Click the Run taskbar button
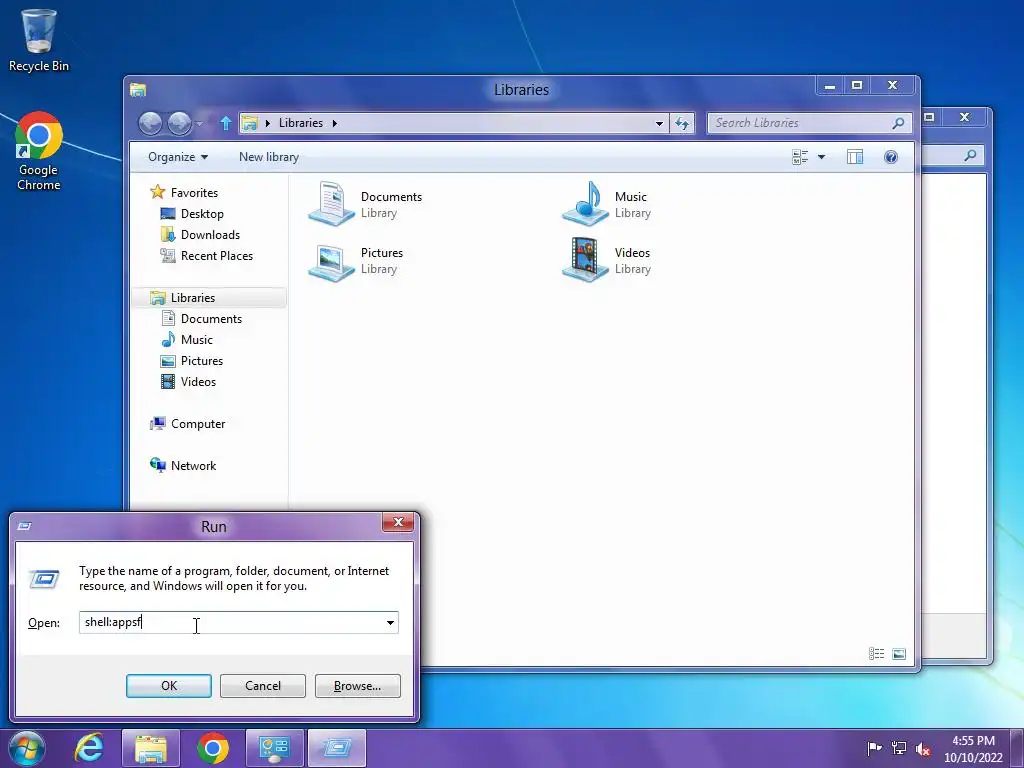 [337, 748]
